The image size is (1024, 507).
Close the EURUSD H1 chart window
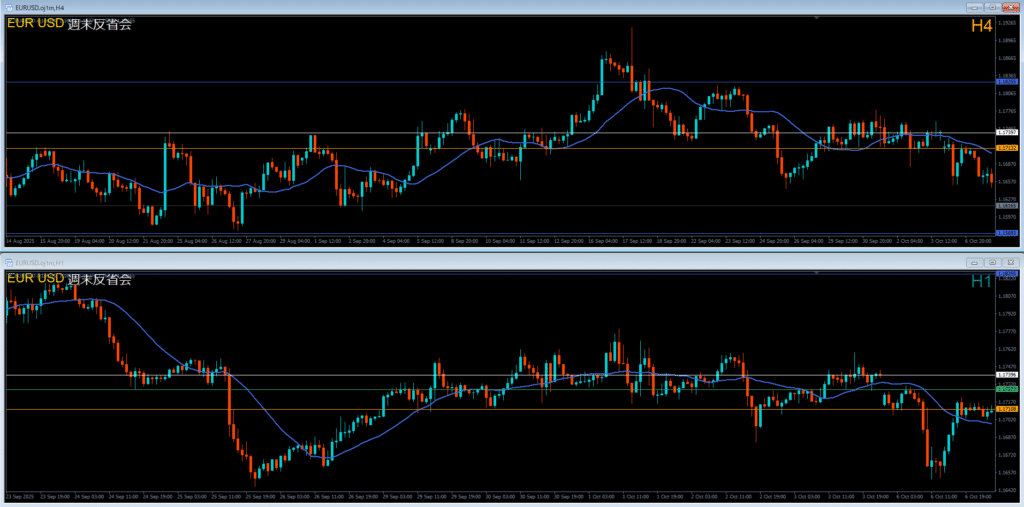point(1010,262)
